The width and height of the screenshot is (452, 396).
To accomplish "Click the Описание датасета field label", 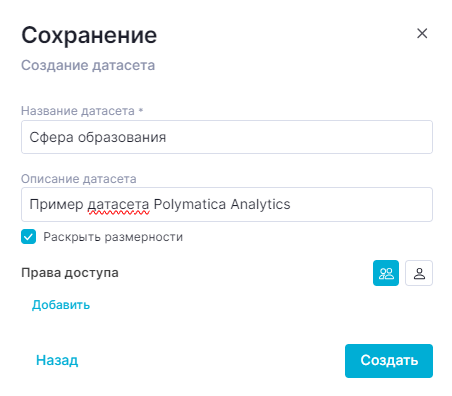I will [x=79, y=179].
